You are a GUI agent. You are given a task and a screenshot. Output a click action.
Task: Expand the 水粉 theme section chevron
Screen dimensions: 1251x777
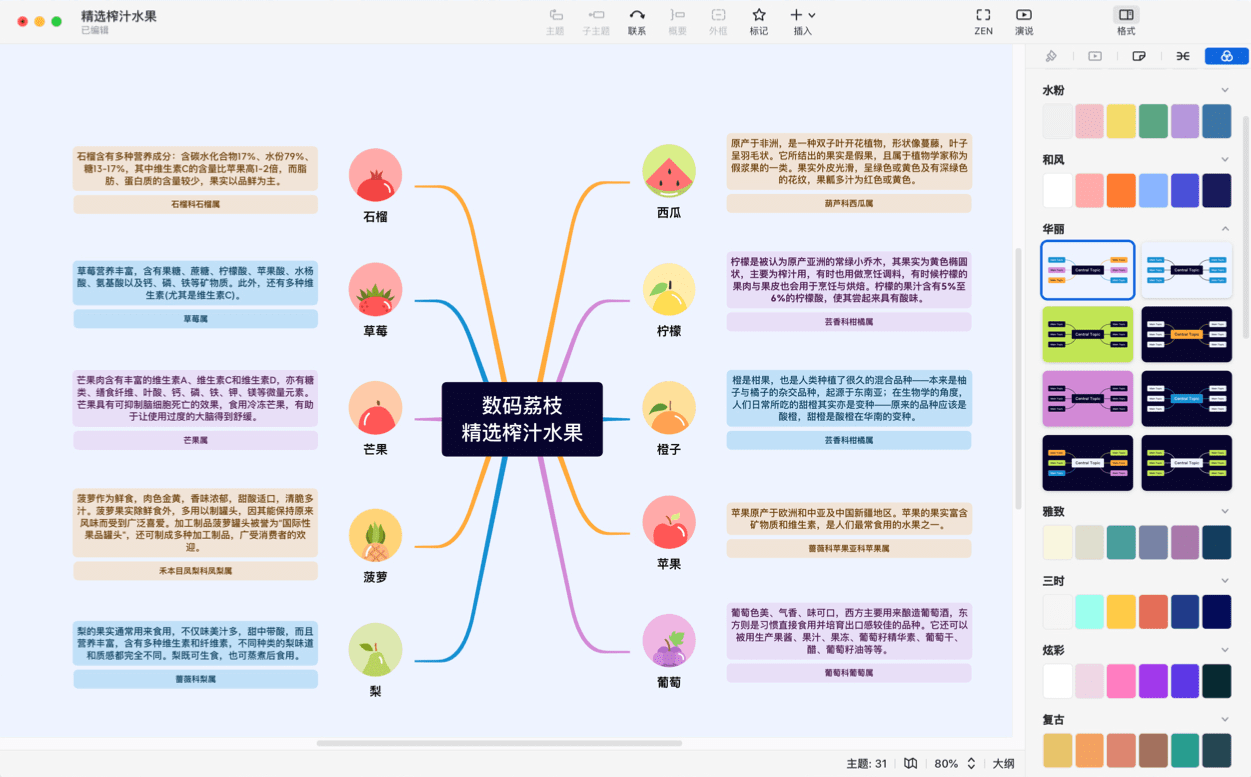1225,91
